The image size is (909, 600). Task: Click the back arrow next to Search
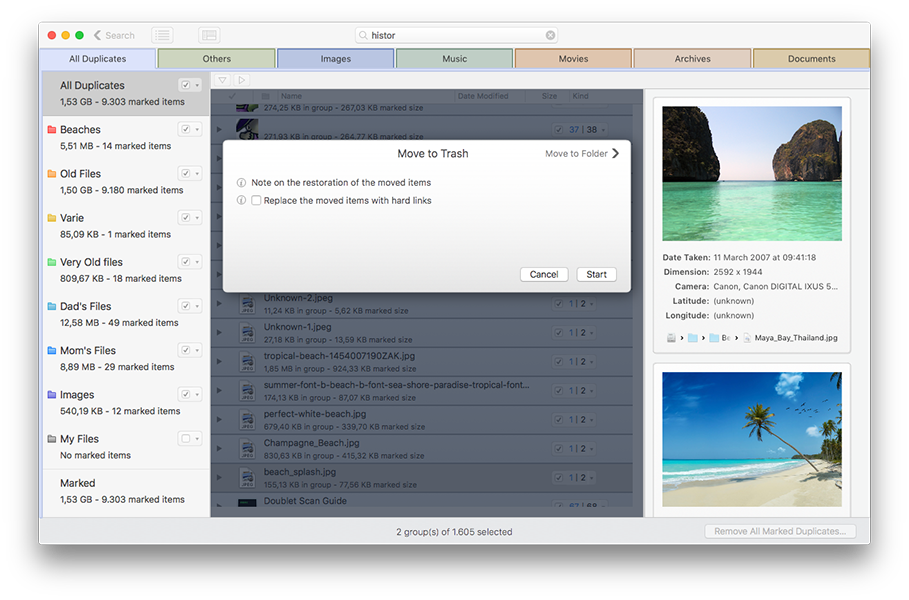[x=97, y=35]
